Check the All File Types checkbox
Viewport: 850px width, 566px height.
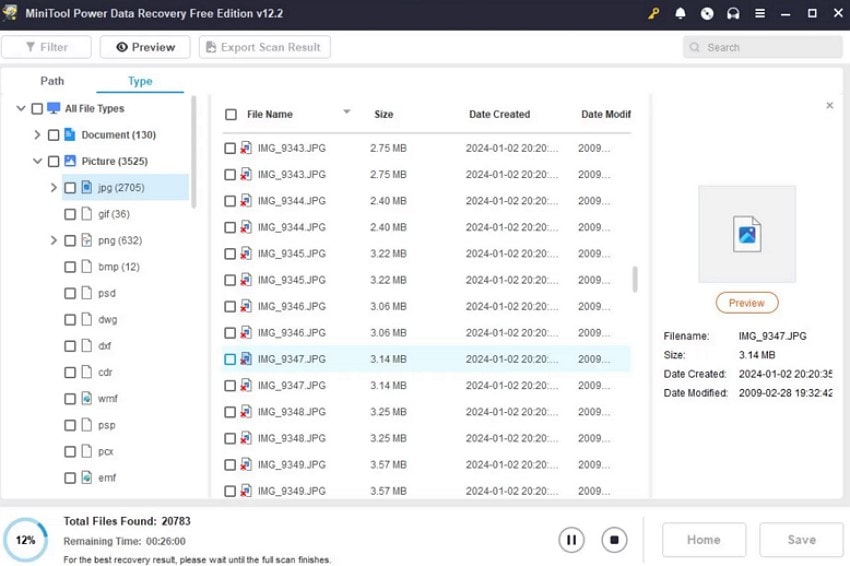pos(37,109)
